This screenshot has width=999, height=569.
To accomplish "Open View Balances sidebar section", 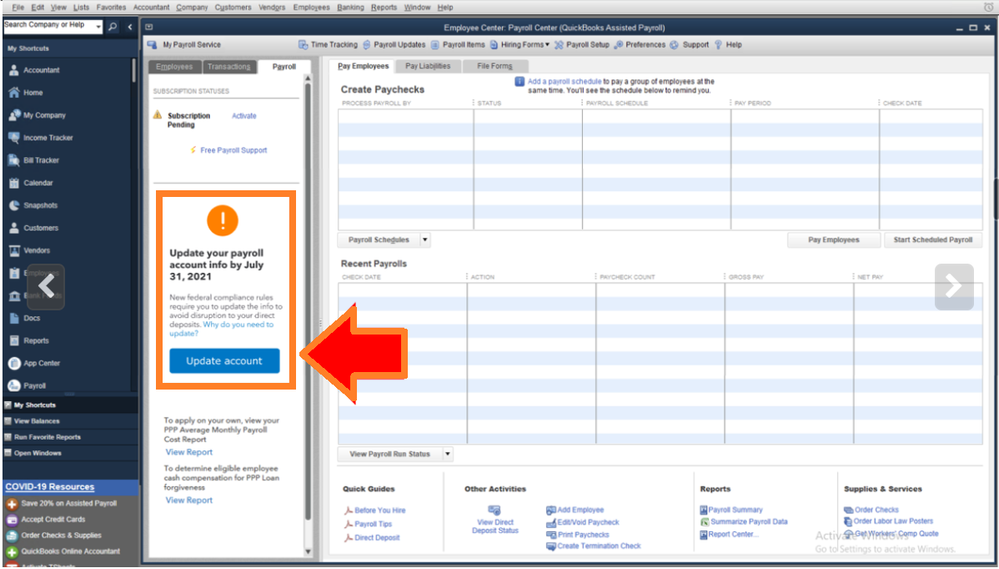I will click(x=37, y=421).
